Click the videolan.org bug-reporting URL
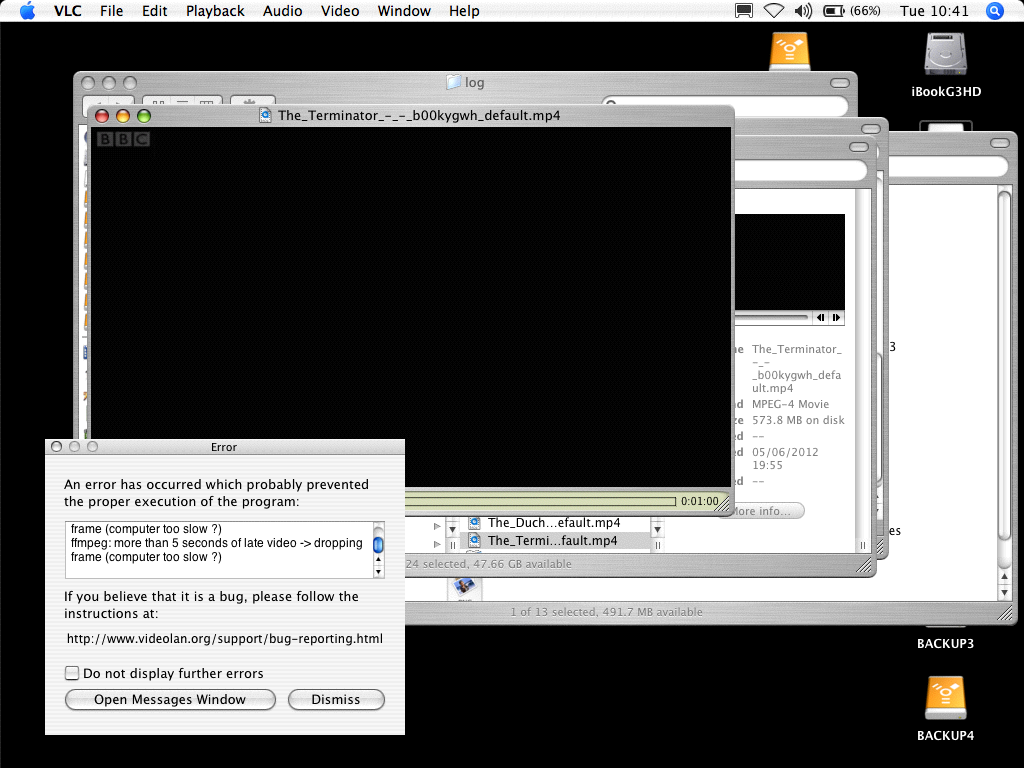This screenshot has width=1024, height=768. (225, 639)
